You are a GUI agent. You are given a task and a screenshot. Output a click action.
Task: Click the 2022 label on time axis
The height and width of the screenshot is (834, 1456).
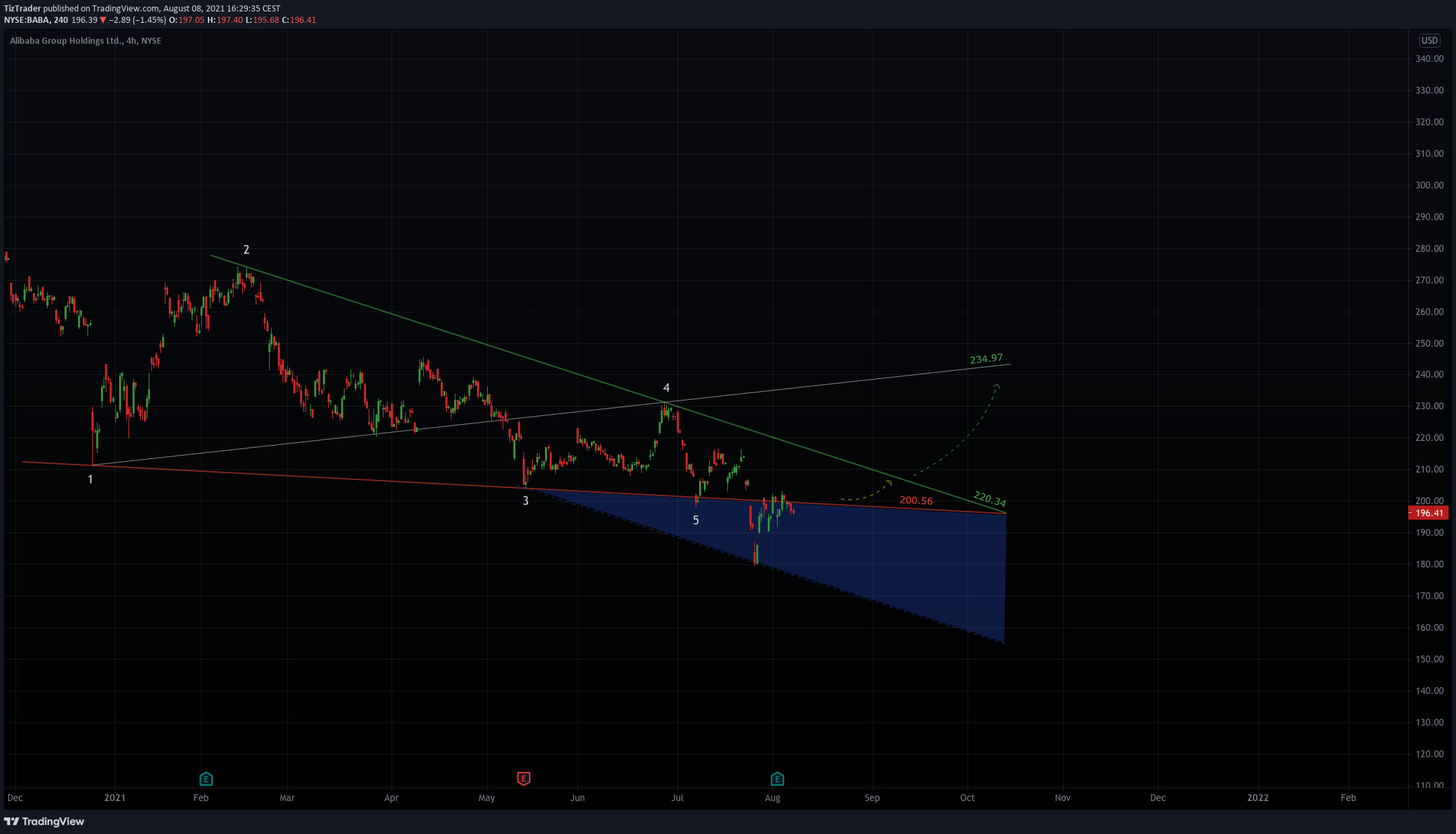click(x=1258, y=798)
